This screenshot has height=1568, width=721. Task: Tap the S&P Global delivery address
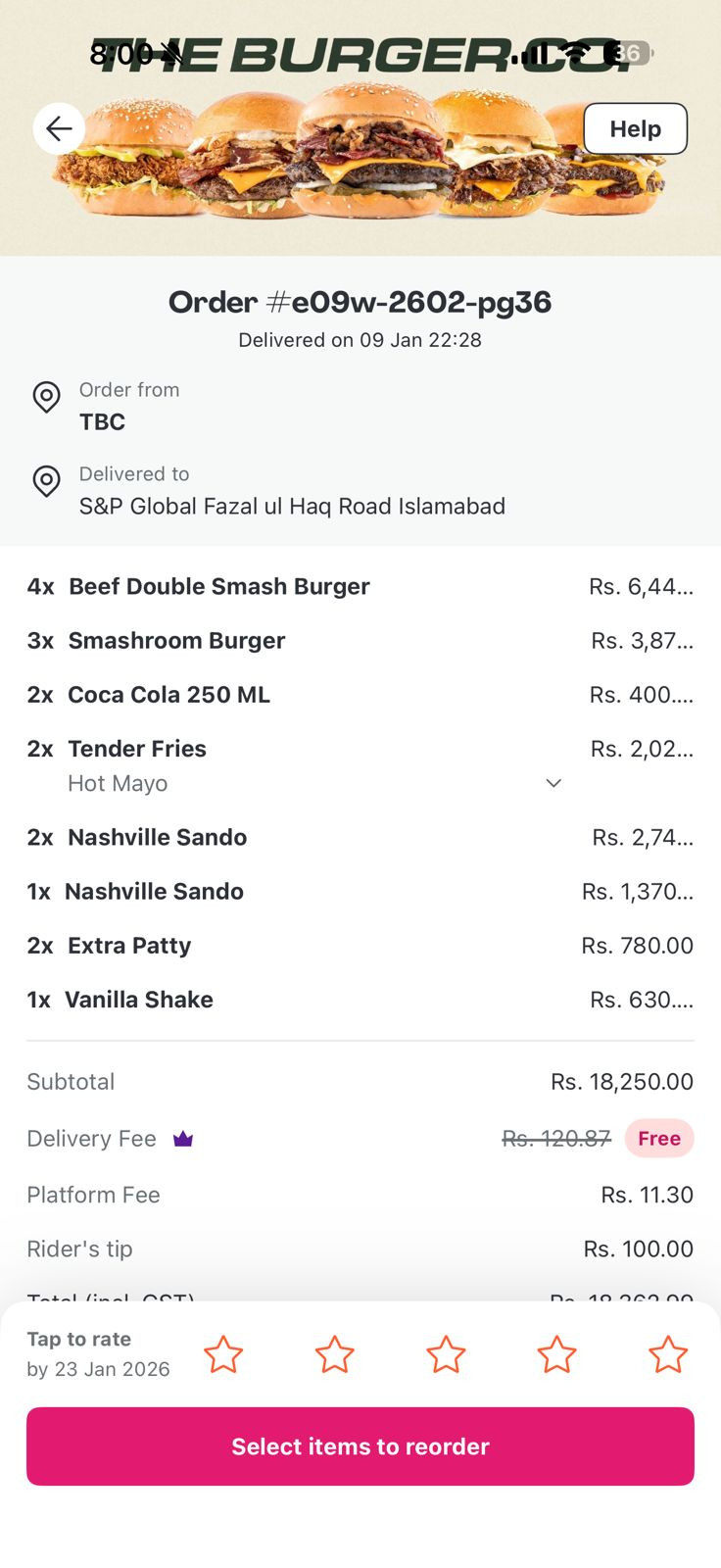point(292,506)
